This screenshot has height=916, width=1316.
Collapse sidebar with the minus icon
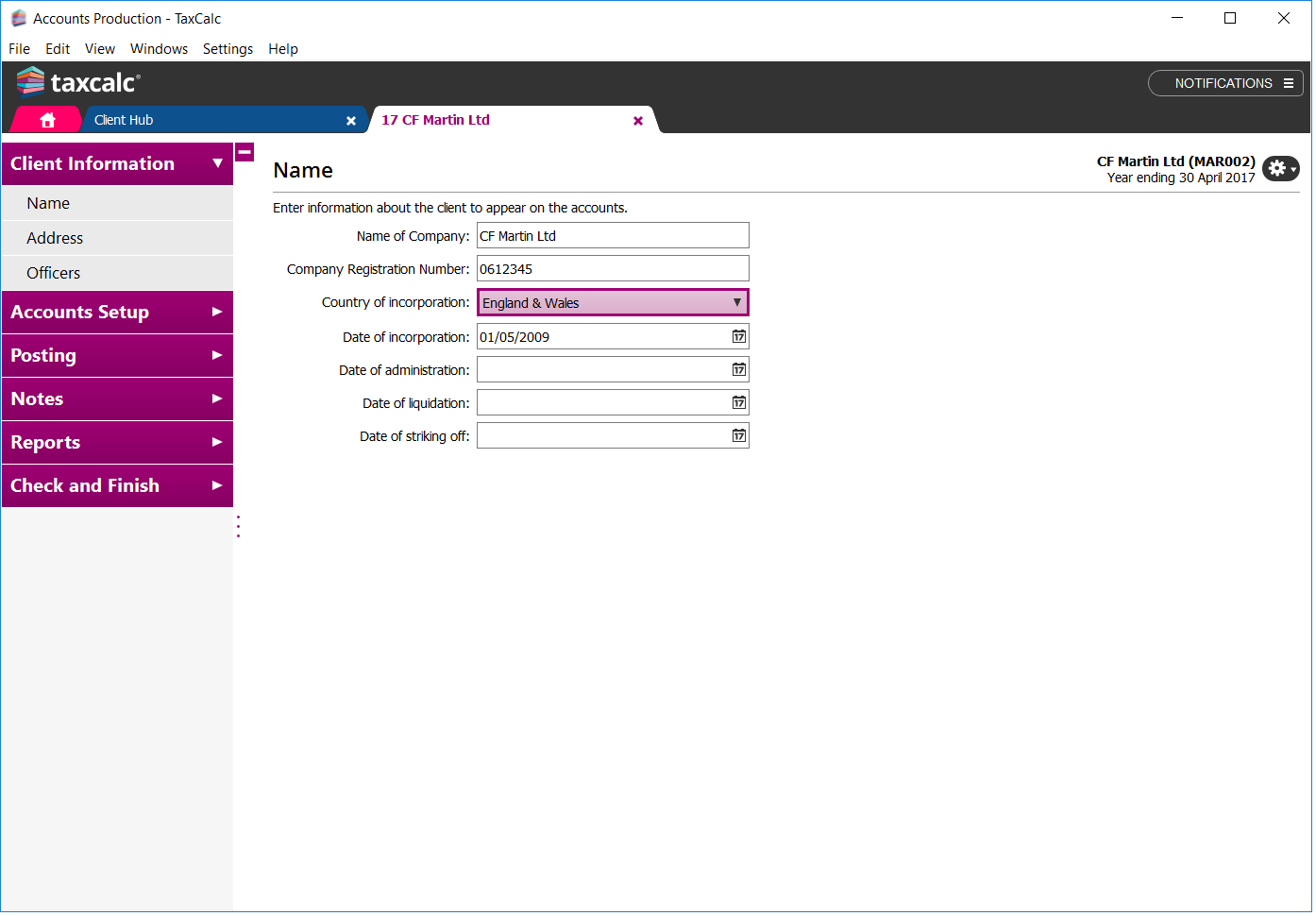tap(245, 152)
